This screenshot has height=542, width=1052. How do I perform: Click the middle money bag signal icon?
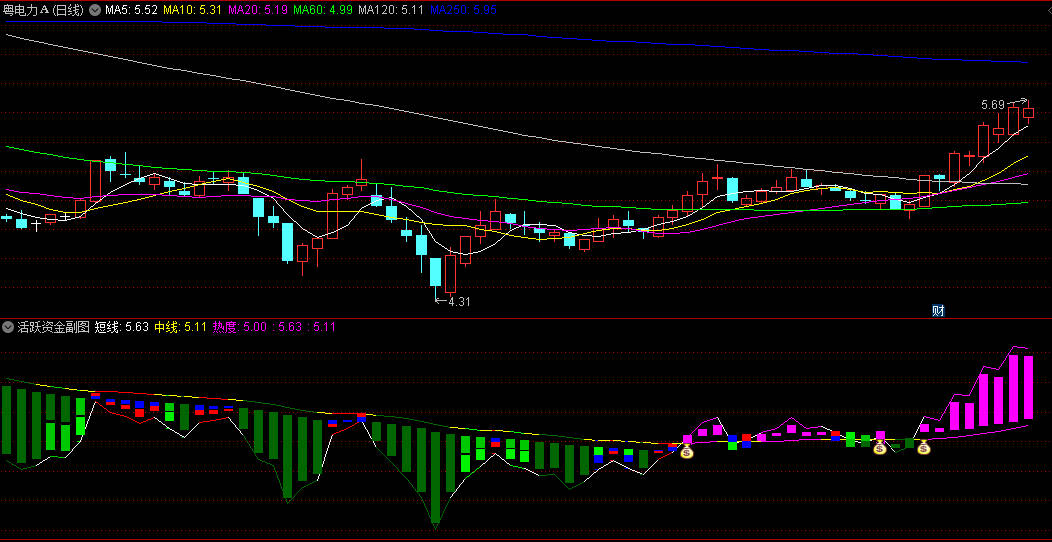(880, 447)
